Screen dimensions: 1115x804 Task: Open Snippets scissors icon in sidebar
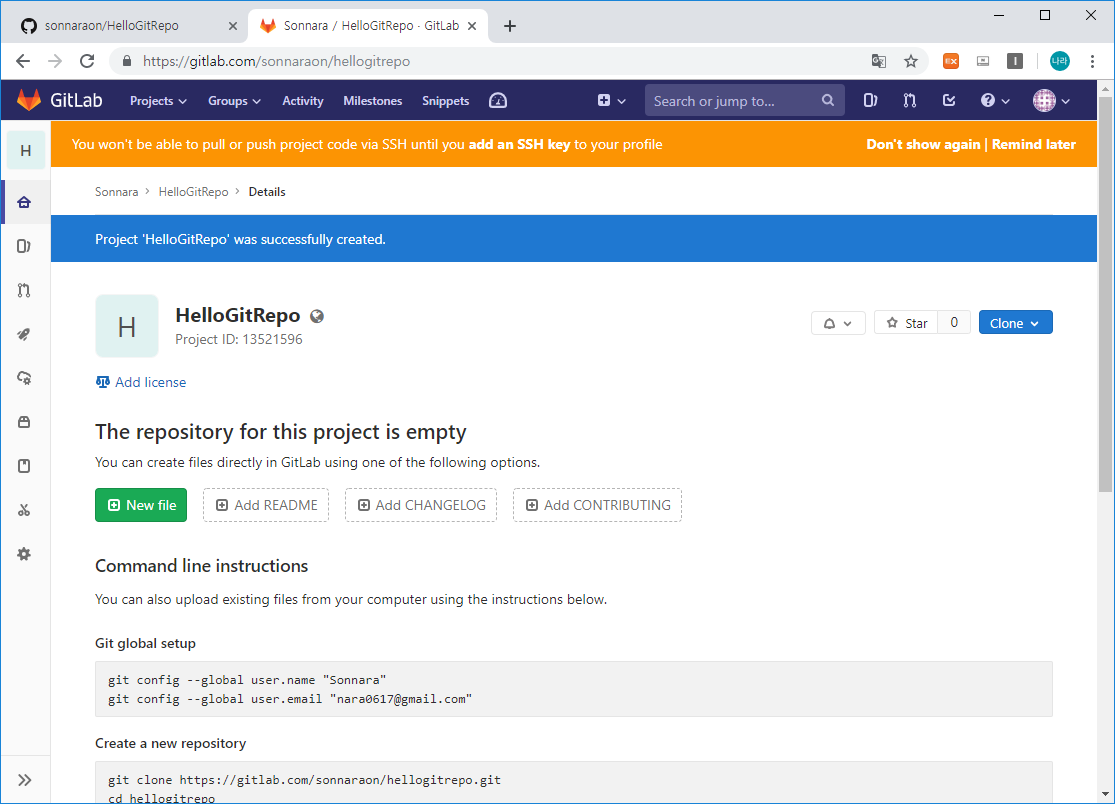tap(24, 510)
